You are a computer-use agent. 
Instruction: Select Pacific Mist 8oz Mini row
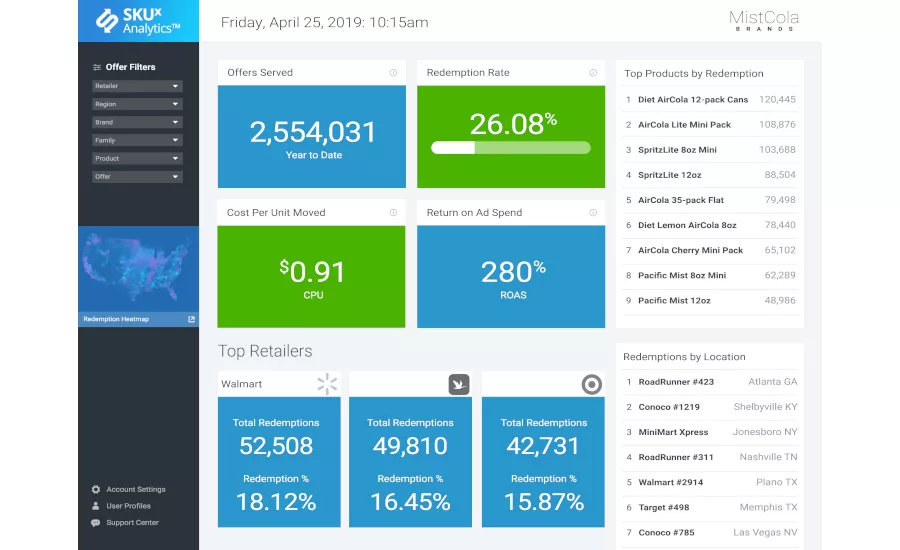711,276
